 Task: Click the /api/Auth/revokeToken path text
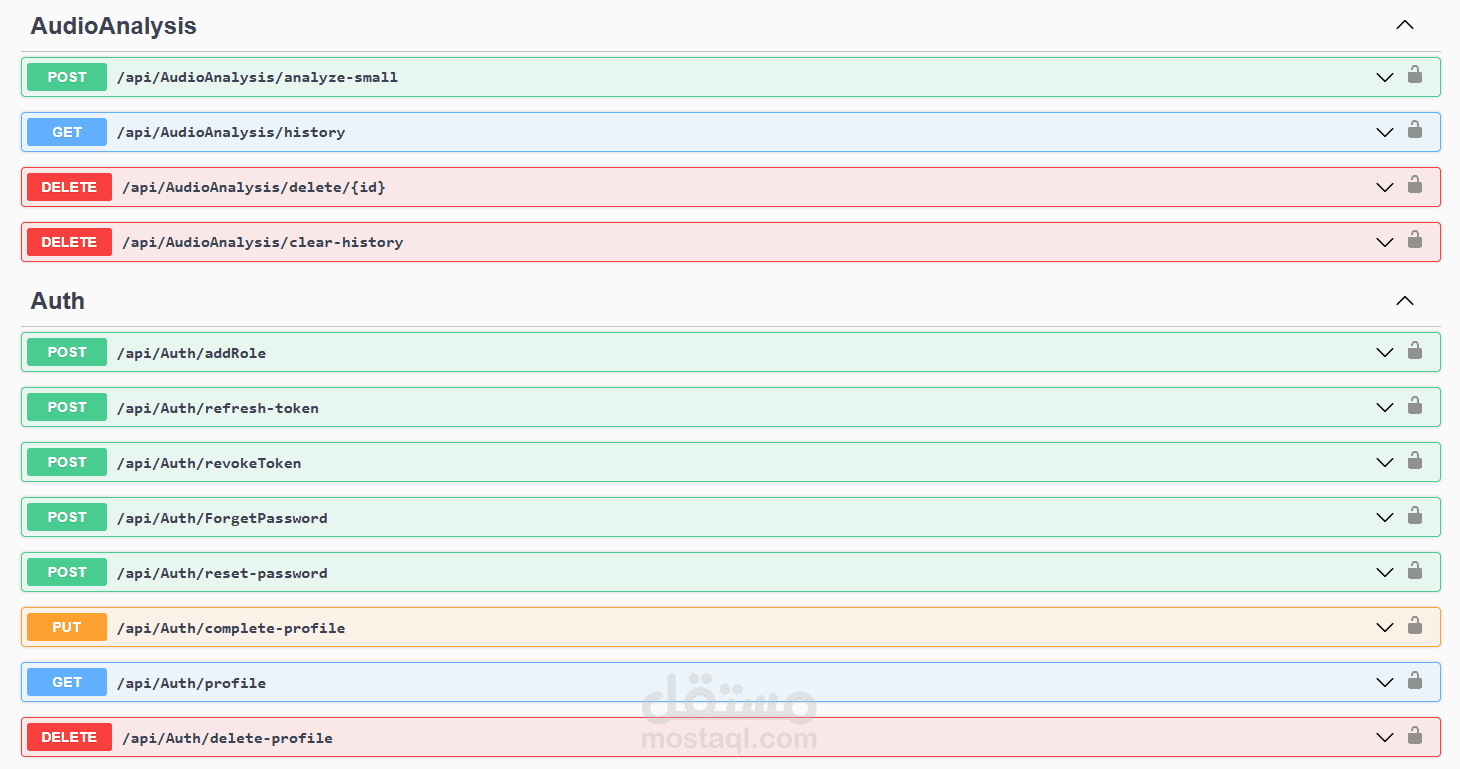209,462
